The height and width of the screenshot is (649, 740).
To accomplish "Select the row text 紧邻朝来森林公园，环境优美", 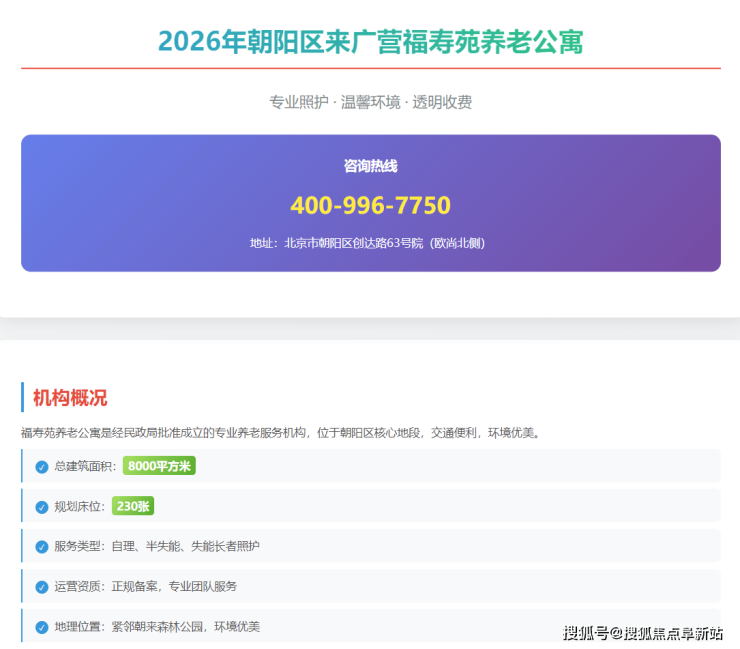I will coord(185,627).
